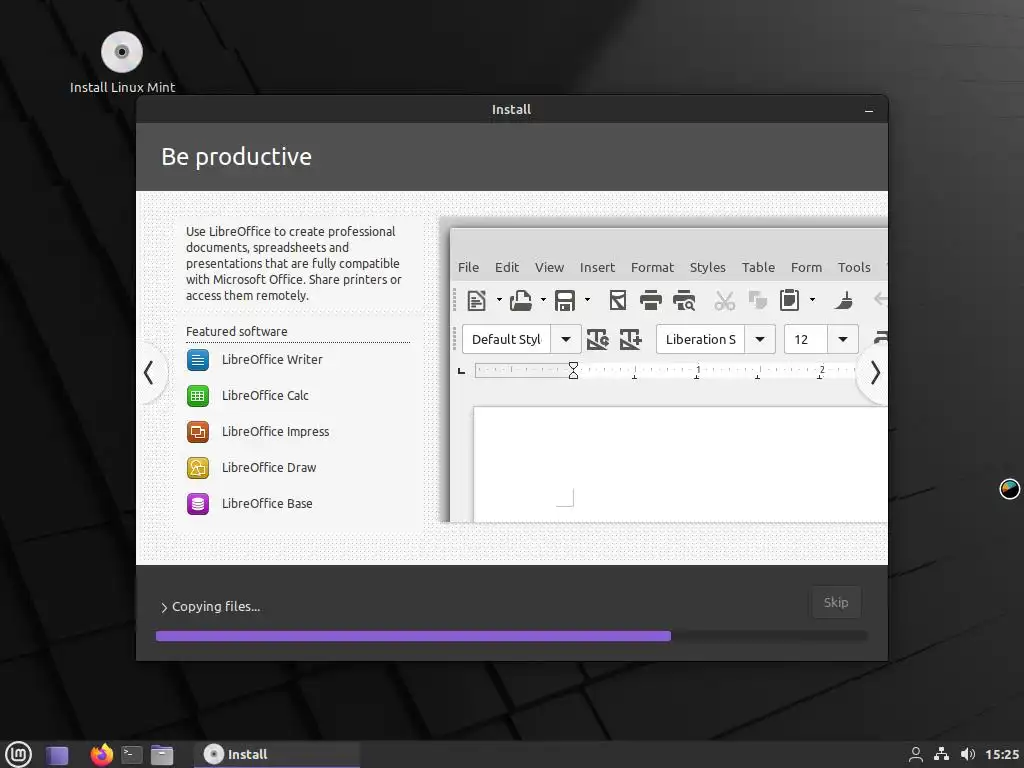
Task: Open the Insert menu in preview
Action: click(598, 268)
